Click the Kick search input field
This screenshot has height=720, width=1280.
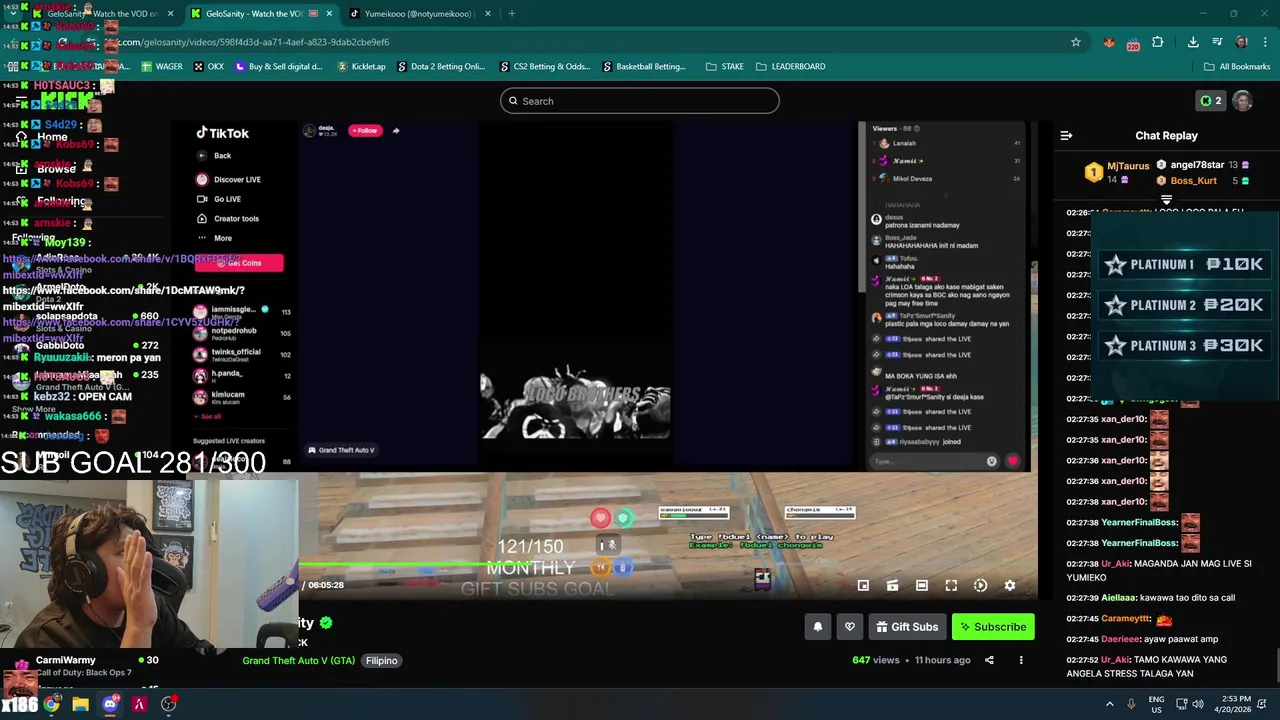click(x=639, y=101)
